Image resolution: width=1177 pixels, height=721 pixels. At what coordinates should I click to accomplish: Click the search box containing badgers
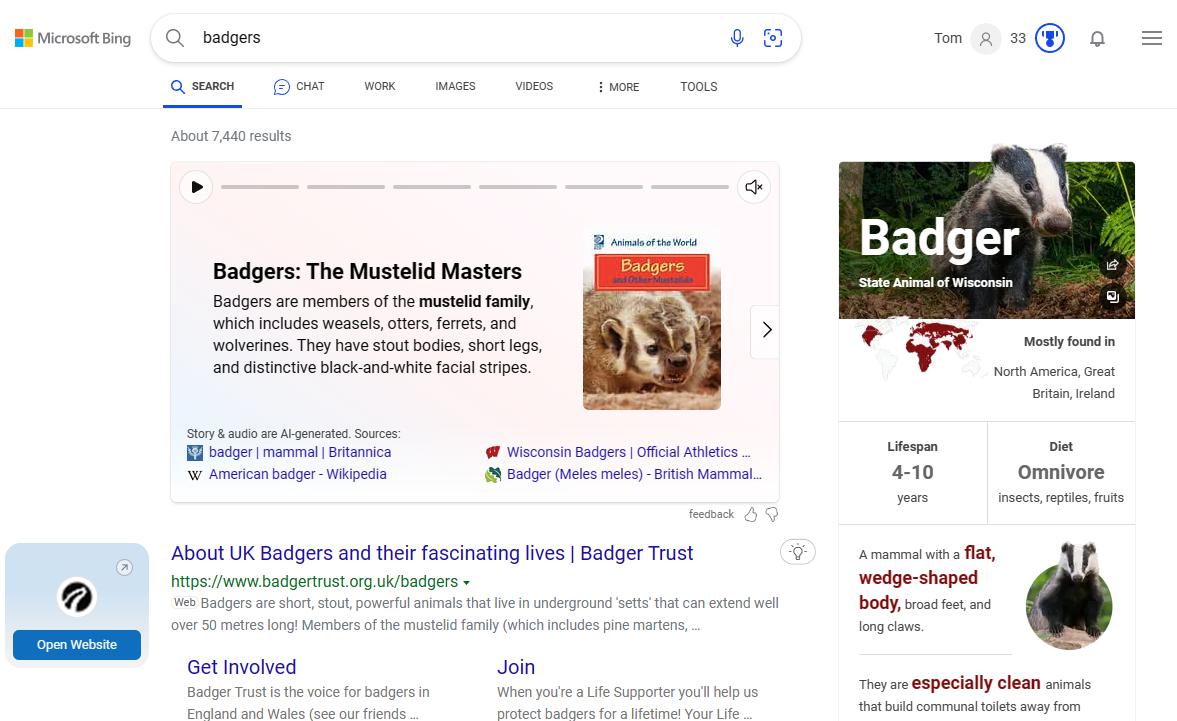click(450, 38)
